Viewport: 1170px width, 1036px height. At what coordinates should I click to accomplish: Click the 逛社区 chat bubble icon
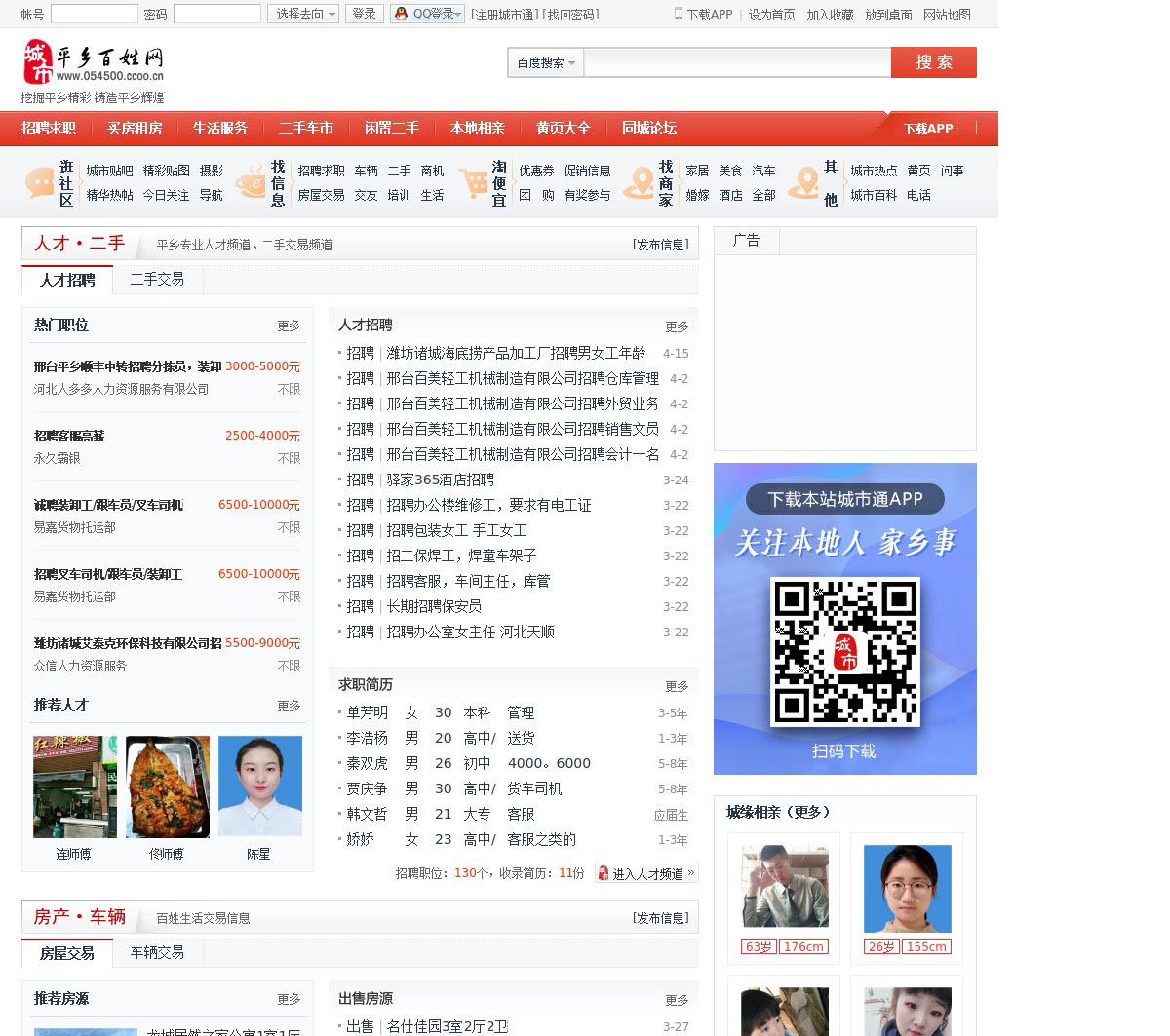pos(40,182)
